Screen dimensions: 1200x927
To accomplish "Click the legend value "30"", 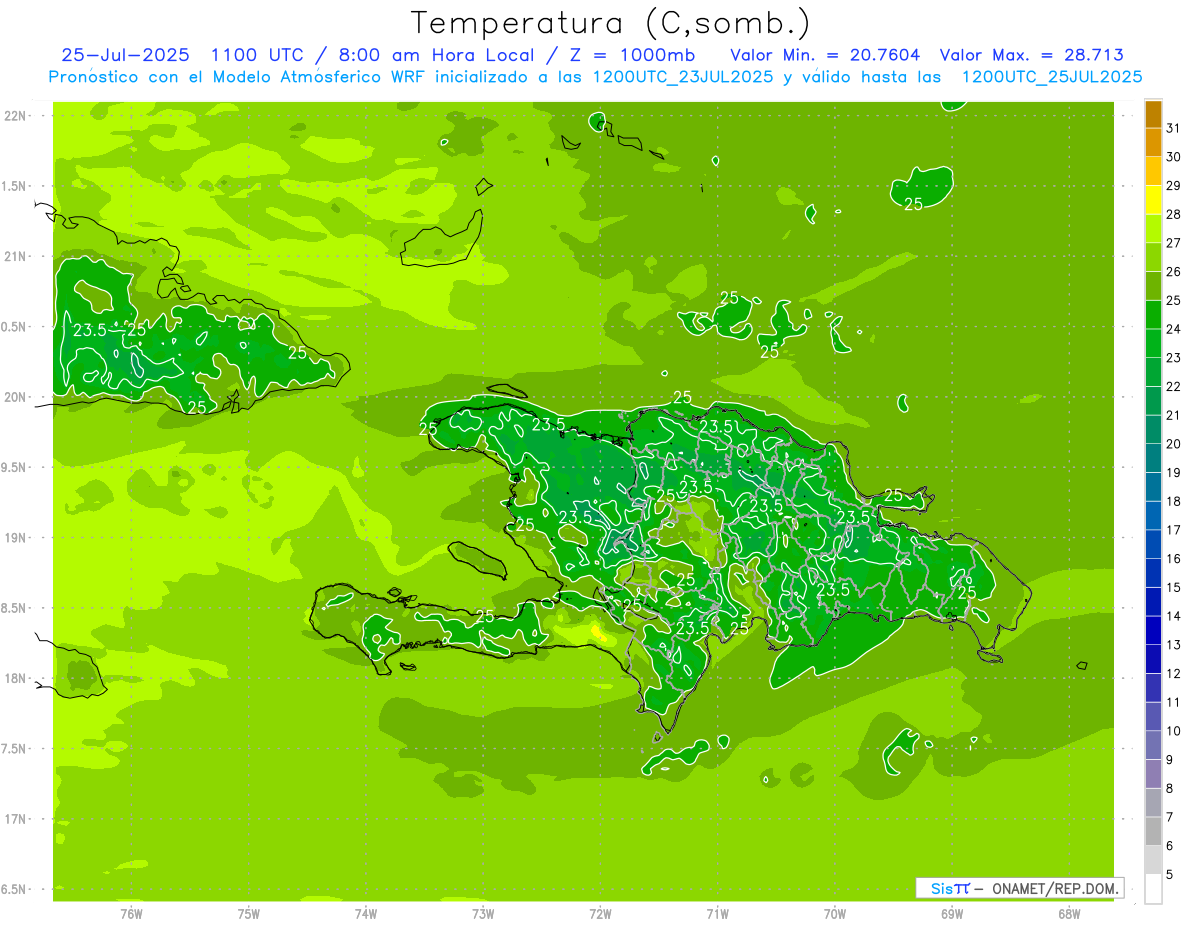I will [x=1173, y=157].
